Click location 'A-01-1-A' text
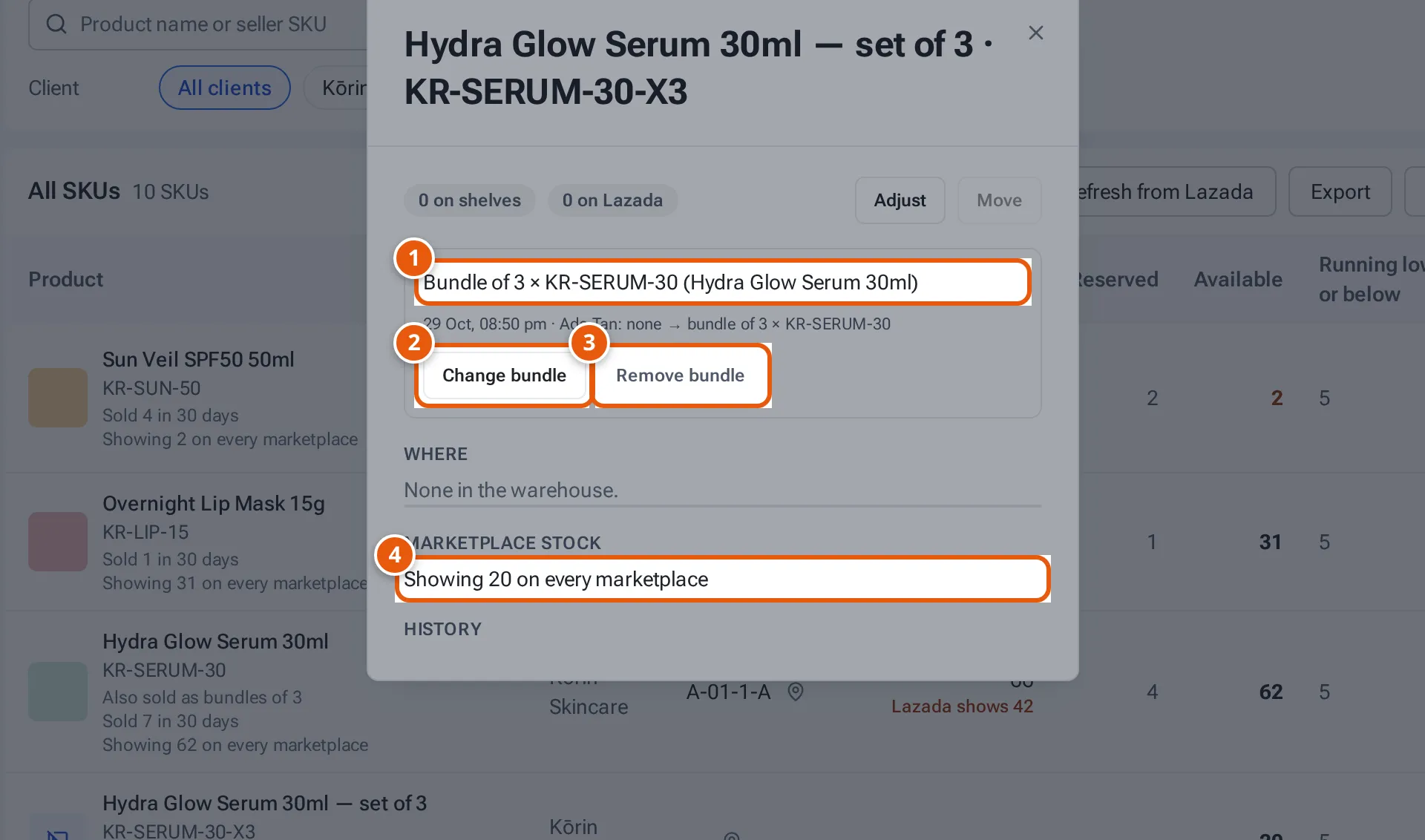This screenshot has width=1425, height=840. pos(728,692)
